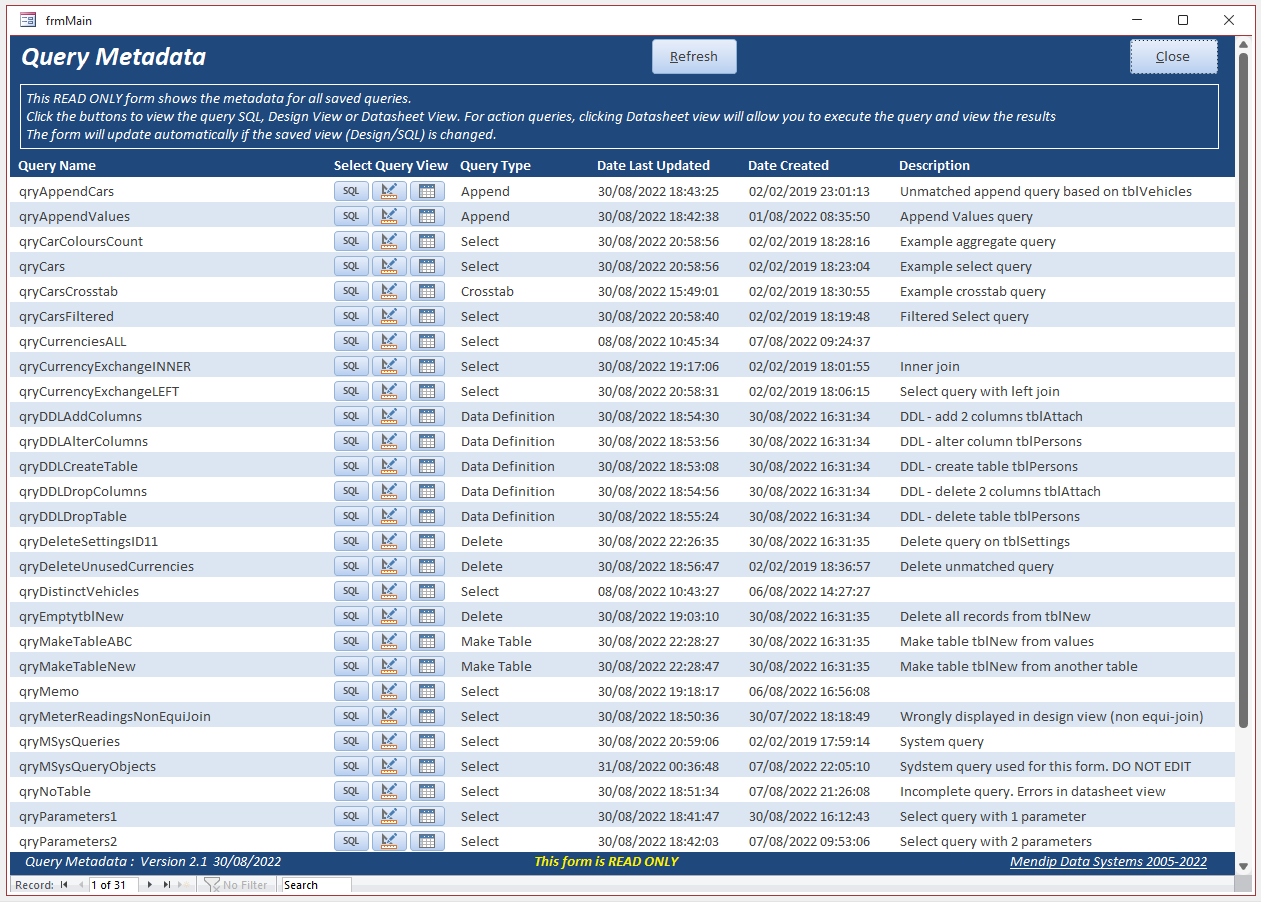Viewport: 1261px width, 902px height.
Task: Click description 'Example aggregate query'
Action: tap(977, 241)
